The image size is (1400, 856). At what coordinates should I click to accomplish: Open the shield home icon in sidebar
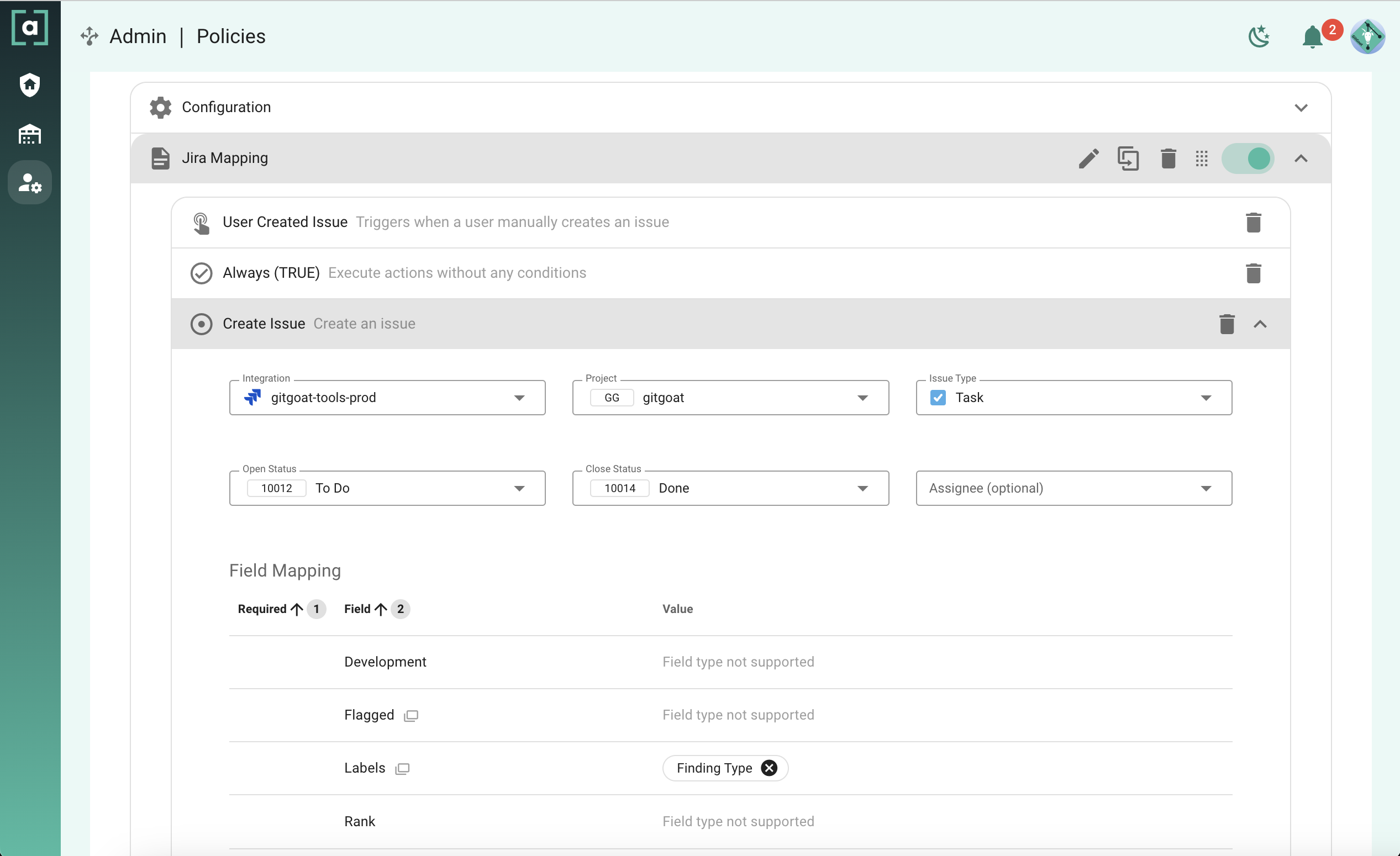click(29, 85)
